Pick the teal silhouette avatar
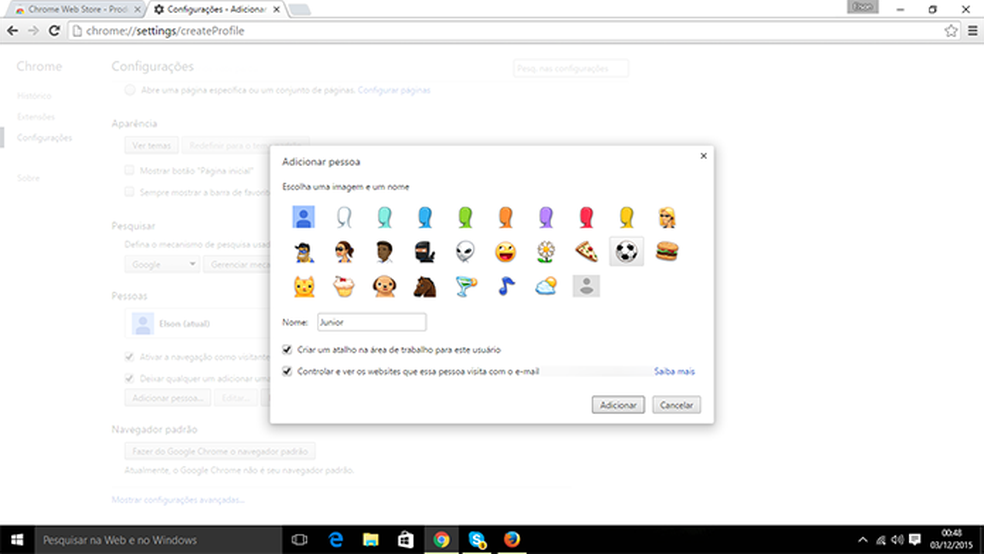The image size is (984, 554). click(384, 217)
